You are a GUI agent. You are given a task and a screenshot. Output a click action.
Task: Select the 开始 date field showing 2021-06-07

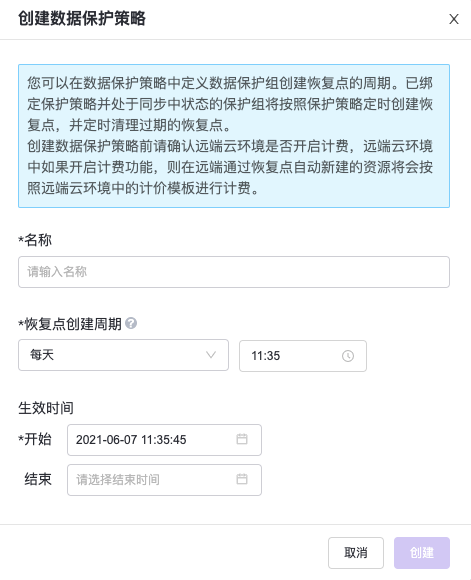click(164, 440)
